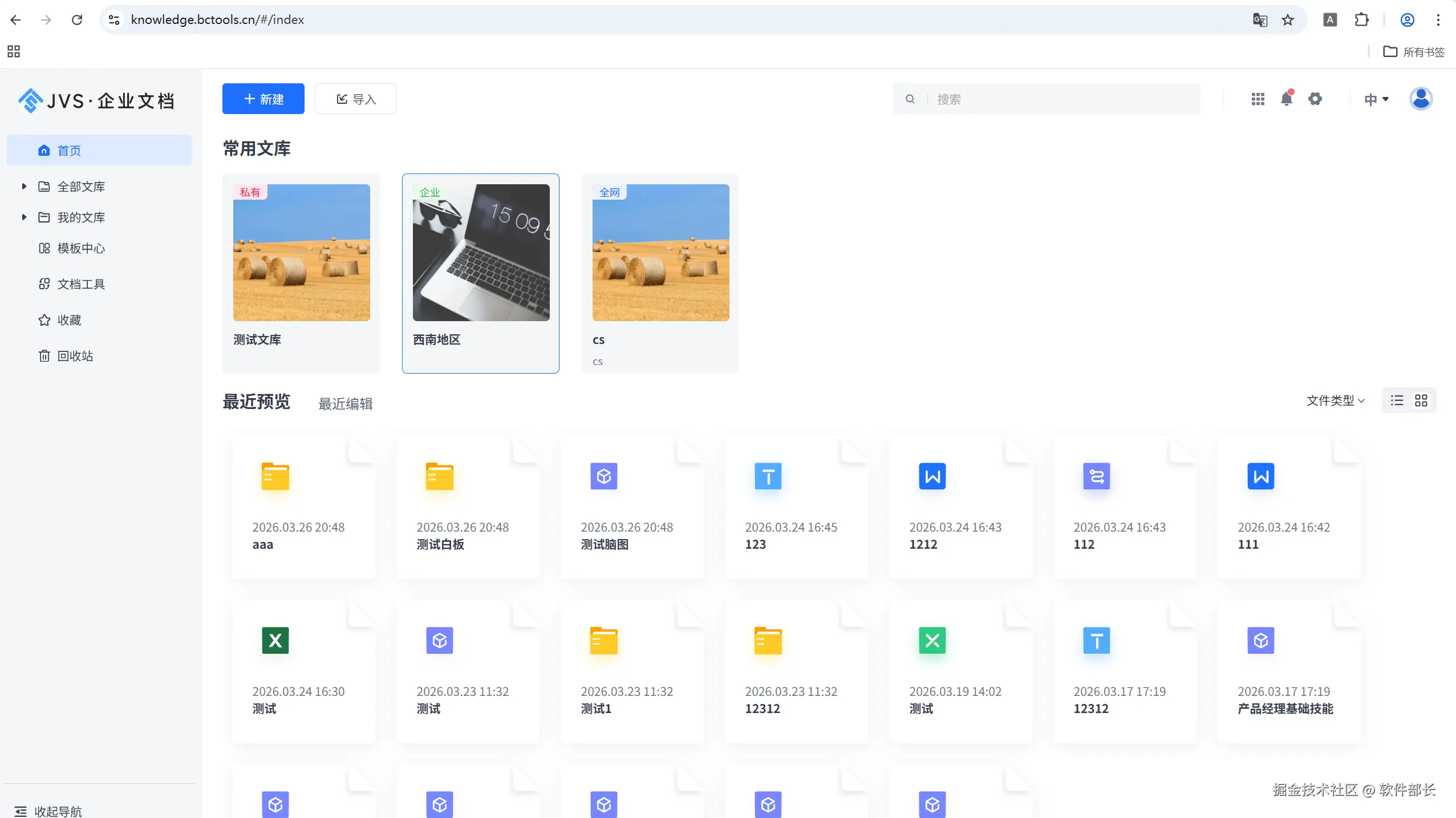The width and height of the screenshot is (1456, 818).
Task: Click the 导入 button
Action: tap(356, 99)
